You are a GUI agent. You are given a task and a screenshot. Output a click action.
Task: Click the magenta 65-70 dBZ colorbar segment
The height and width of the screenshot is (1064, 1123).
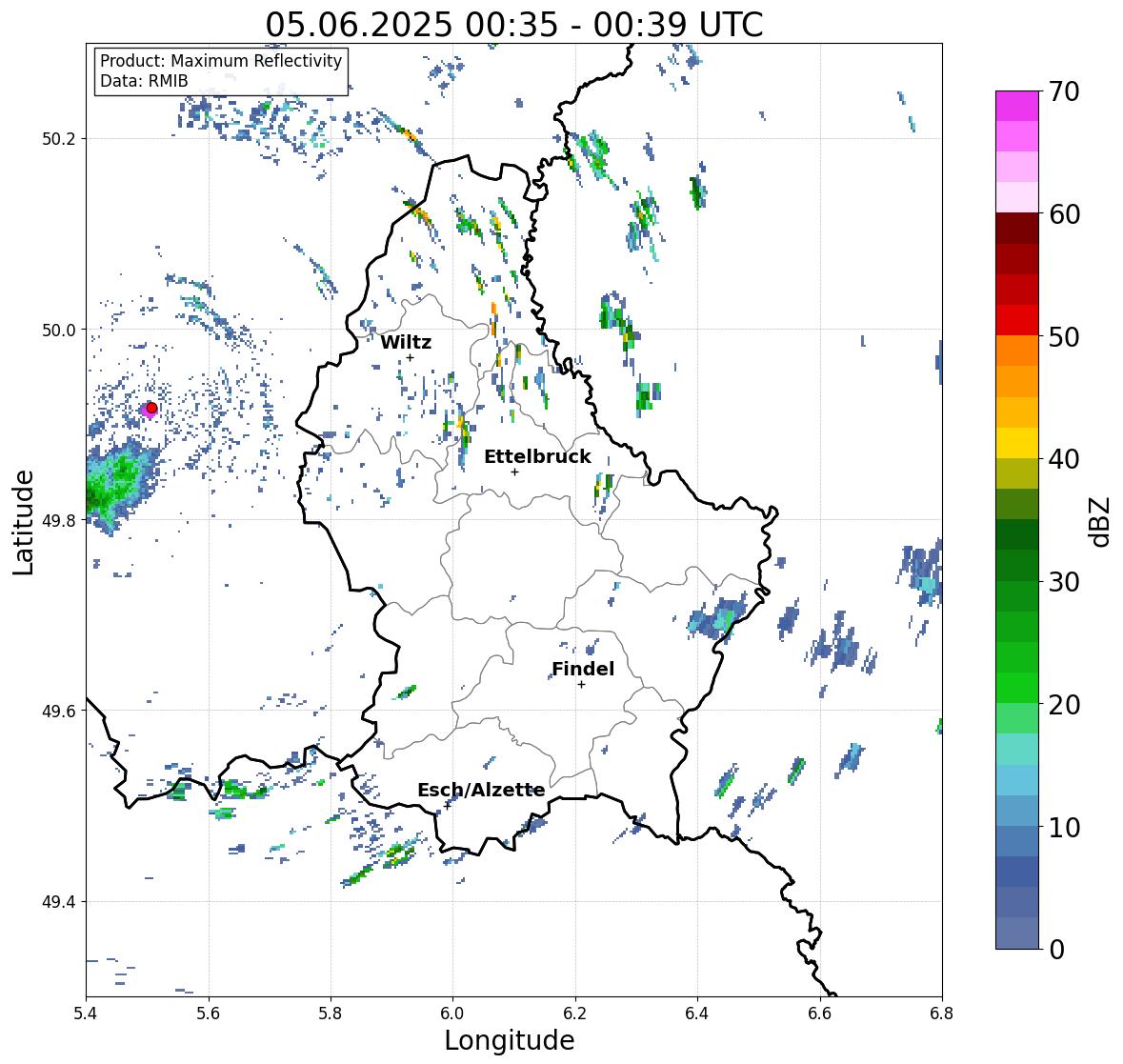[x=1017, y=106]
